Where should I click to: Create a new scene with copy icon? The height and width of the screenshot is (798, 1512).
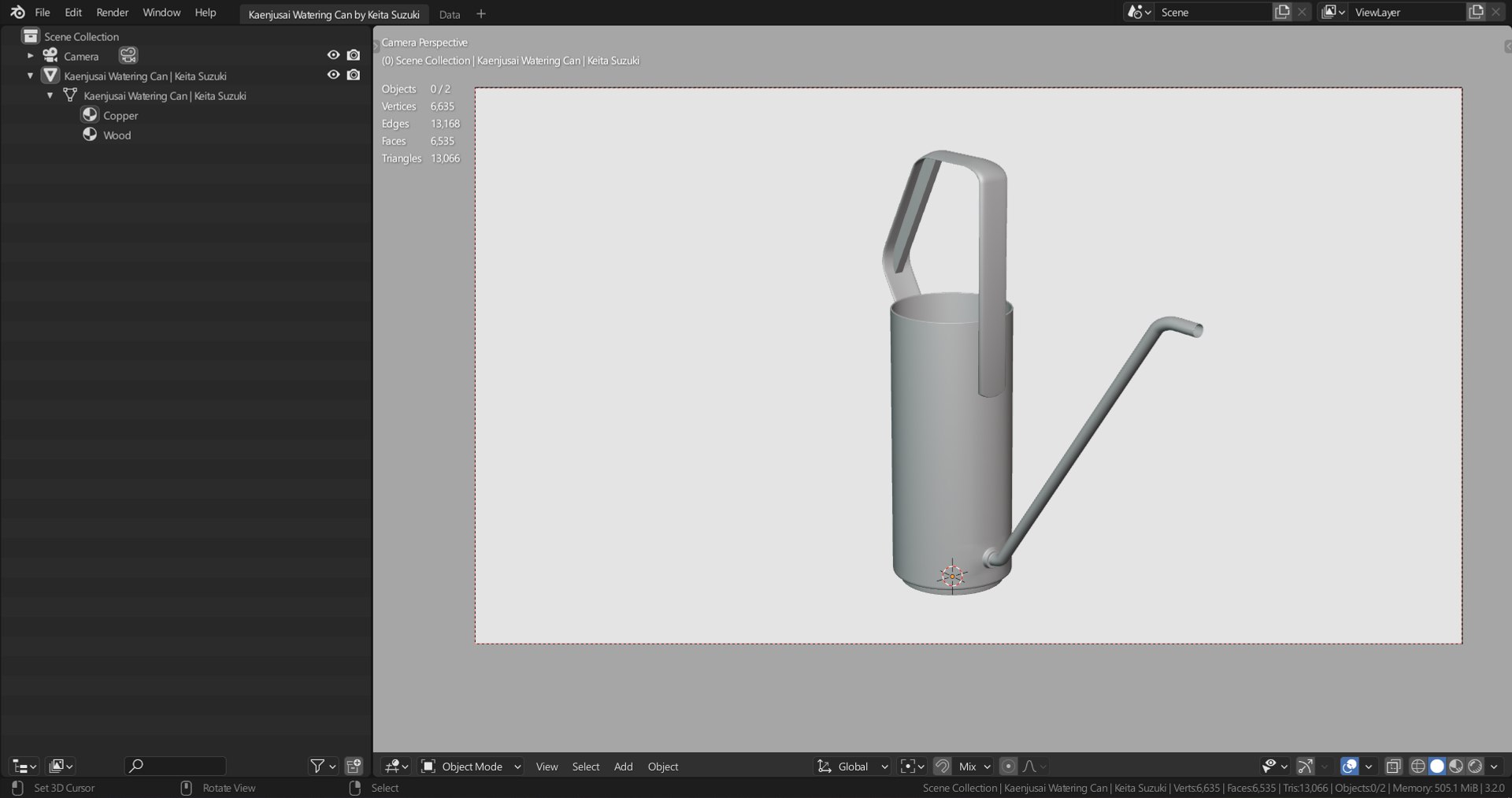(1282, 12)
